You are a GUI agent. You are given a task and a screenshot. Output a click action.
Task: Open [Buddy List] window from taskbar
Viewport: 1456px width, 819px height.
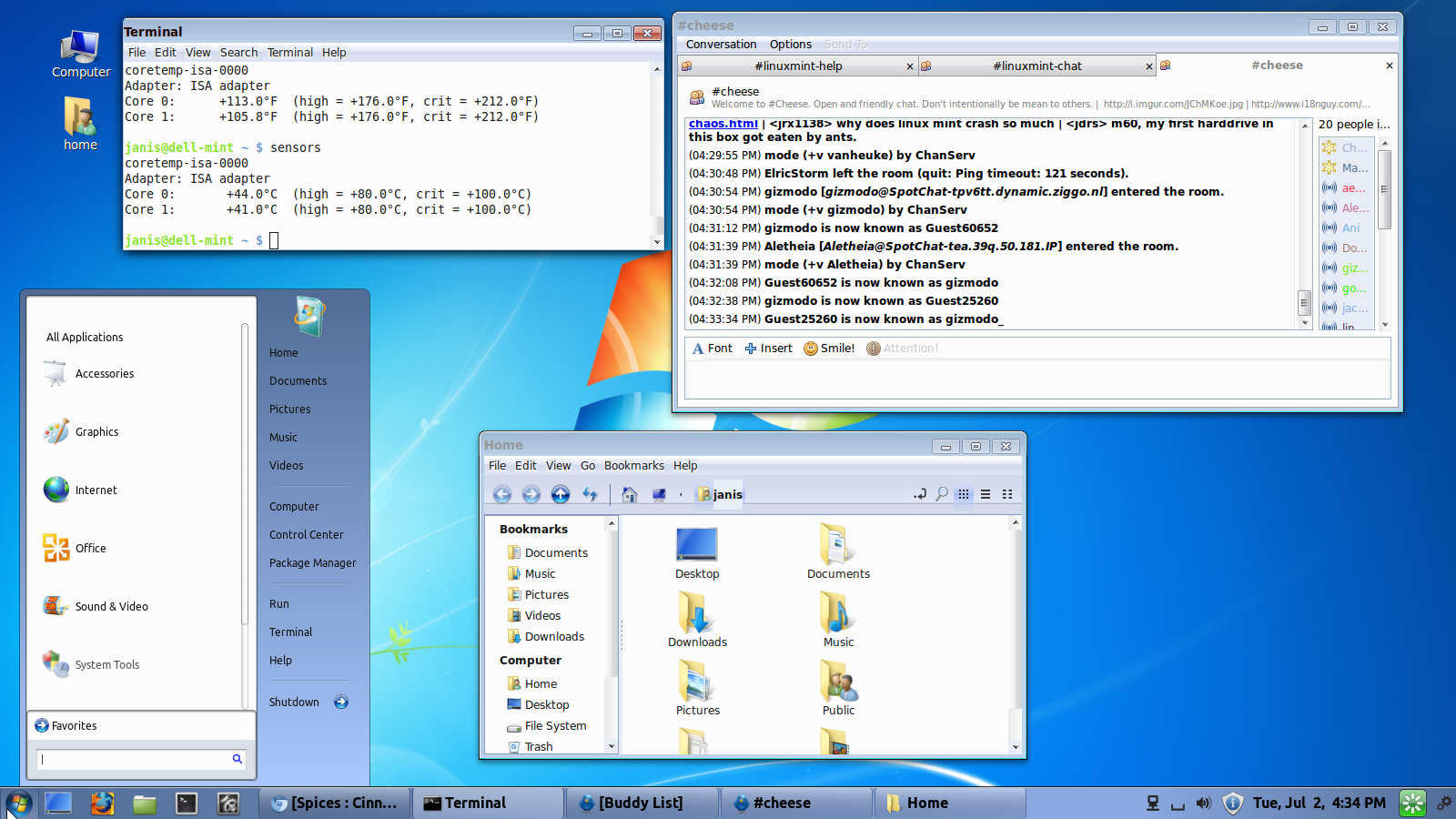(x=642, y=803)
